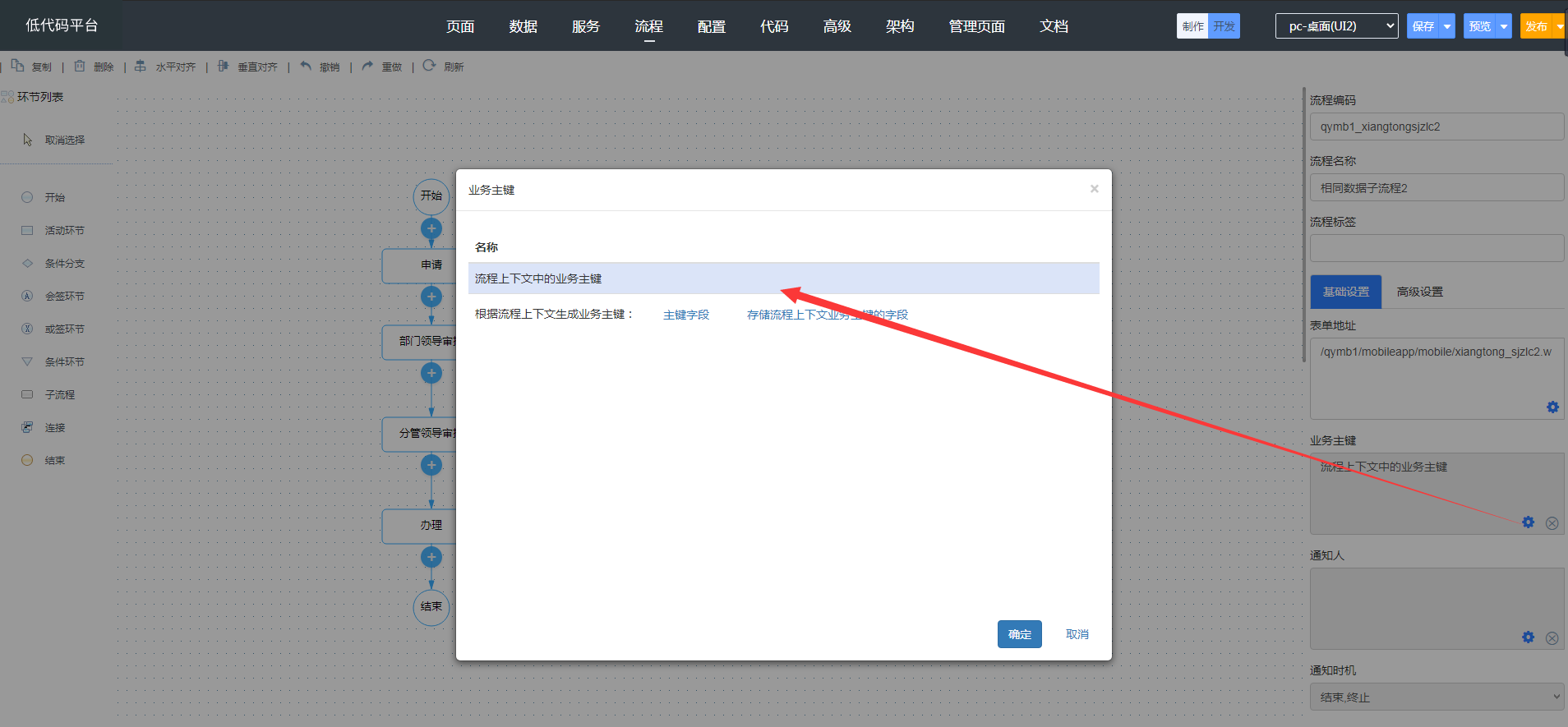This screenshot has width=1568, height=727.
Task: Click the vertical align (垂直对齐) icon
Action: click(x=223, y=66)
